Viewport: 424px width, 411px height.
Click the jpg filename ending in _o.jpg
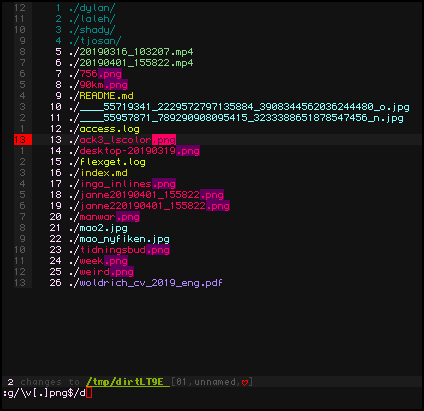(x=239, y=107)
